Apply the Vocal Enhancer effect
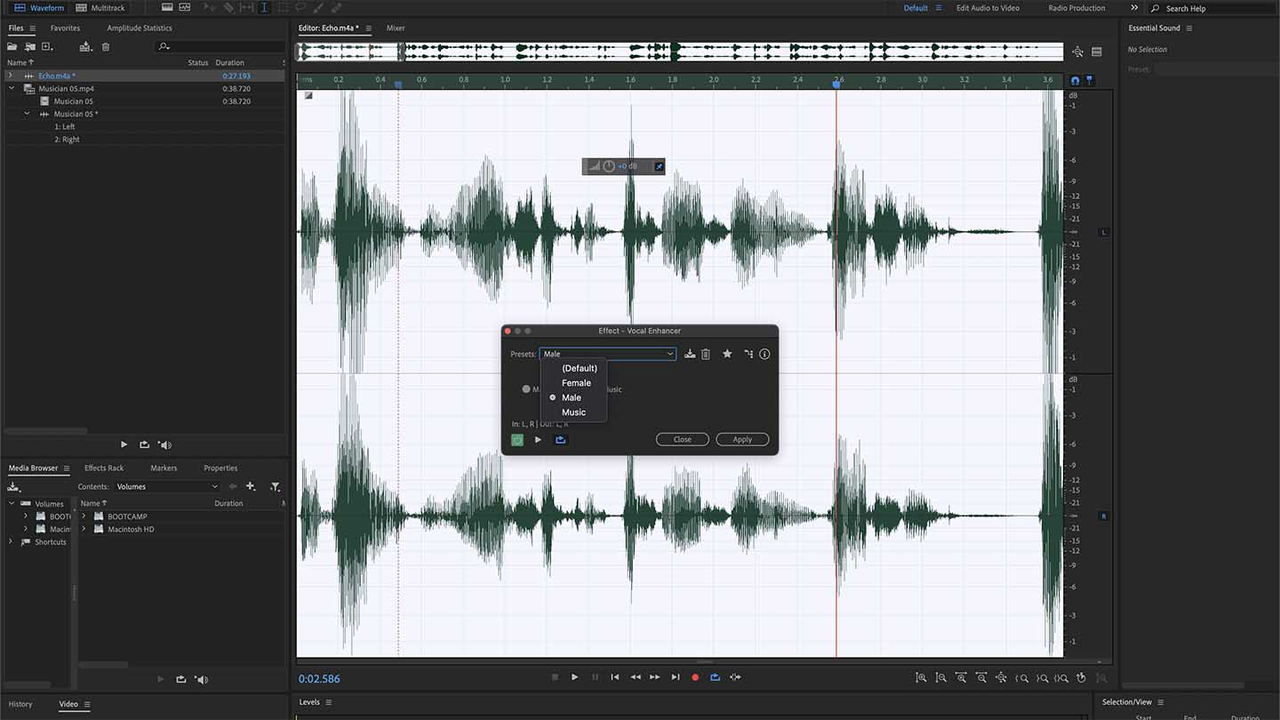This screenshot has height=720, width=1280. [x=742, y=439]
